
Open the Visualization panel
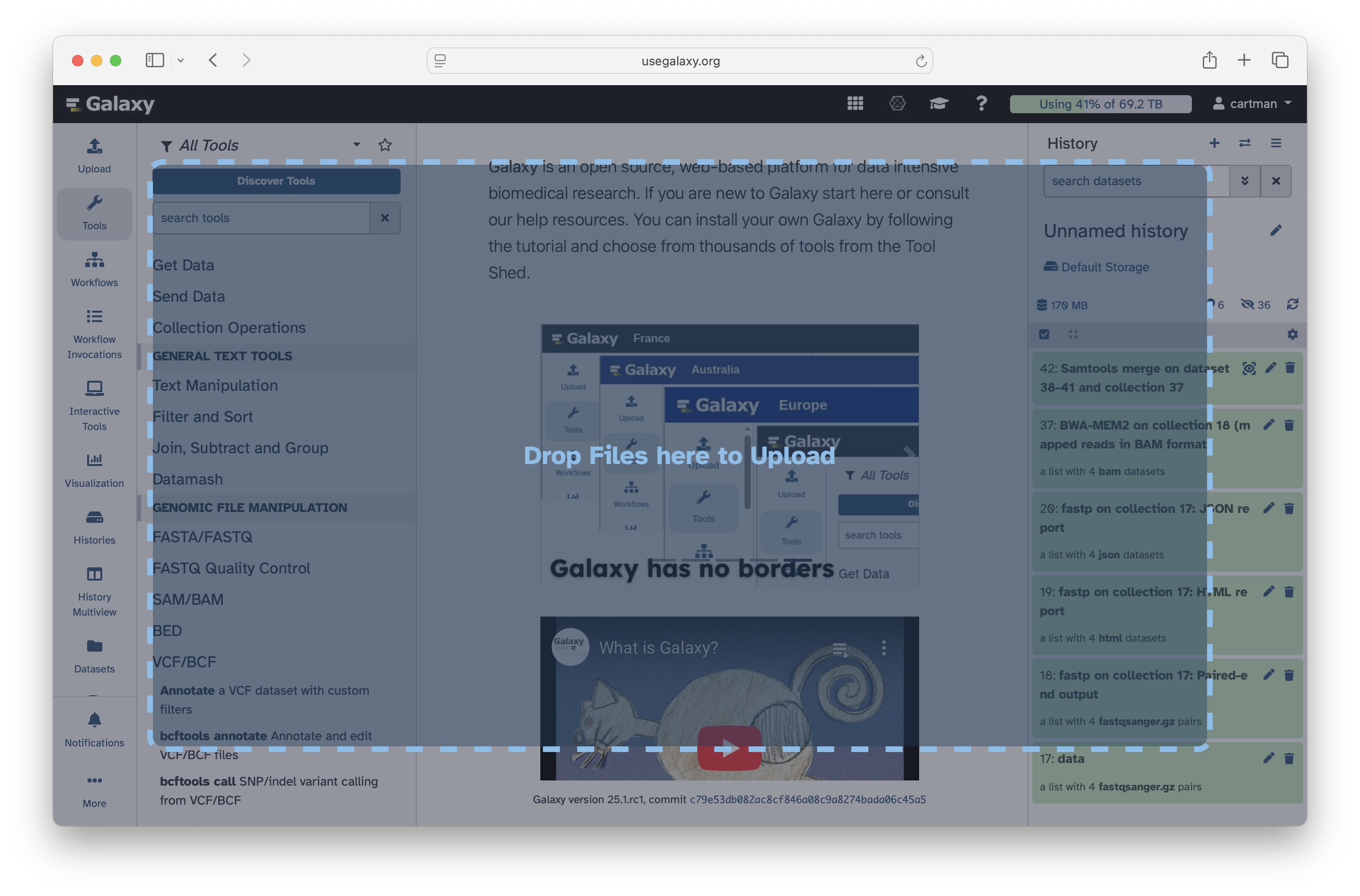[x=94, y=470]
